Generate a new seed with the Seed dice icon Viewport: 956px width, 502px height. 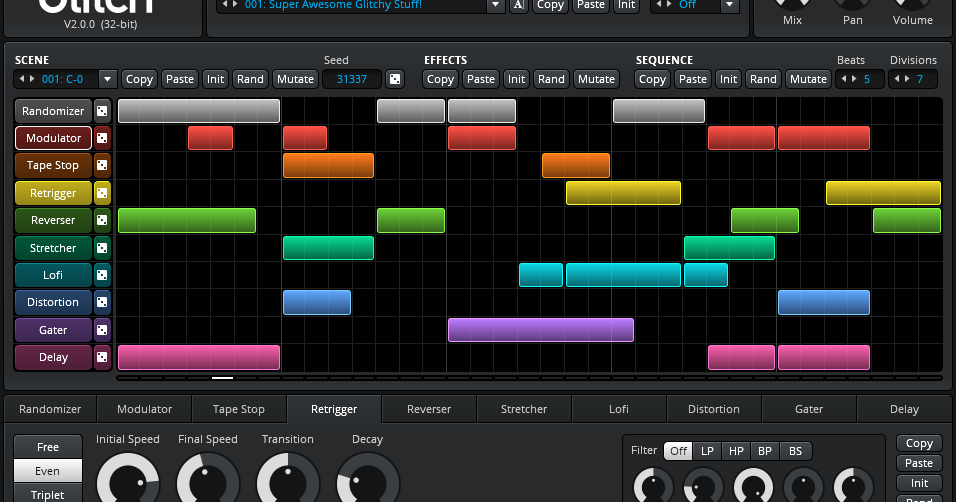click(x=395, y=79)
